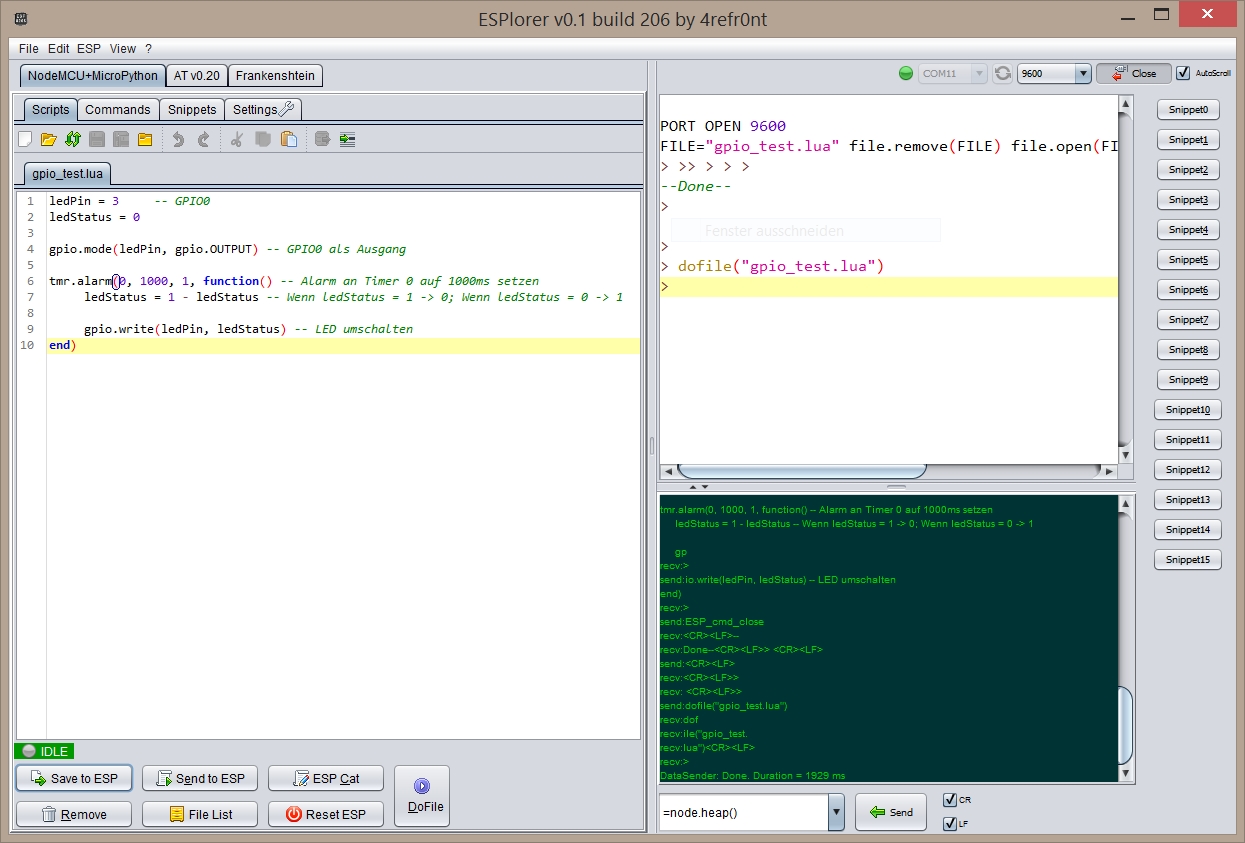Image resolution: width=1245 pixels, height=843 pixels.
Task: Refresh the serial port list
Action: [1003, 73]
